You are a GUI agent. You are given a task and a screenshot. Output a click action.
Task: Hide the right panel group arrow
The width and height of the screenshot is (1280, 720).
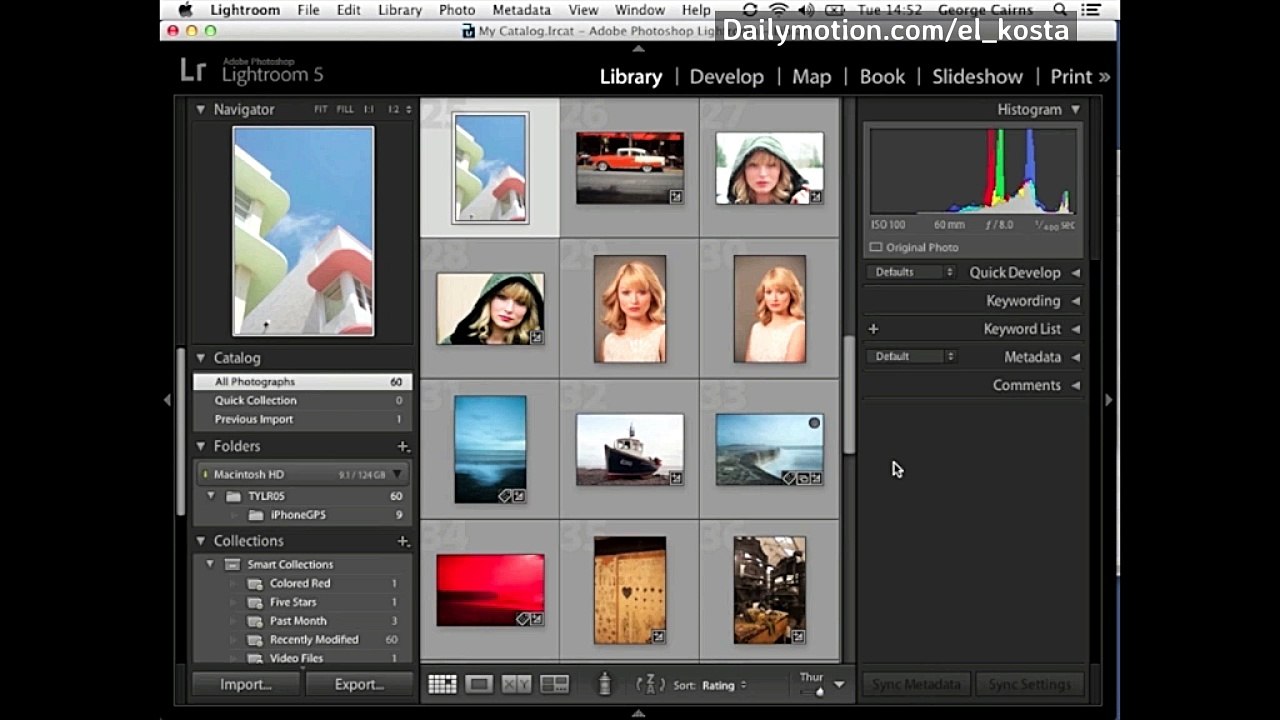pos(1108,400)
